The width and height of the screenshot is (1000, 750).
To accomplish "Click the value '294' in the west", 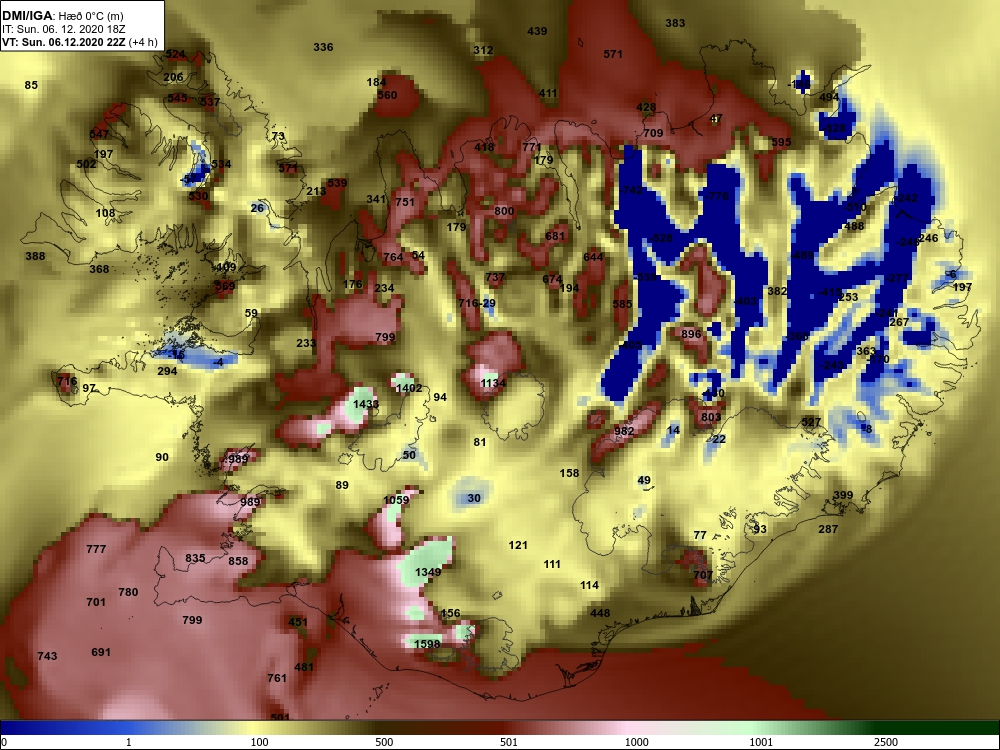I will [x=167, y=371].
